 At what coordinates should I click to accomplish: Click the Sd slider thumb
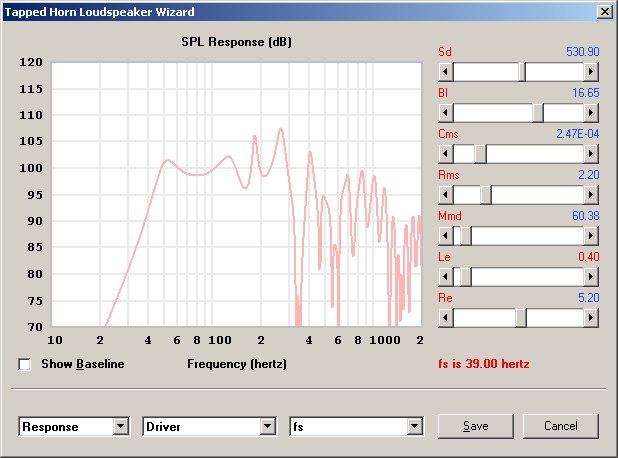522,72
